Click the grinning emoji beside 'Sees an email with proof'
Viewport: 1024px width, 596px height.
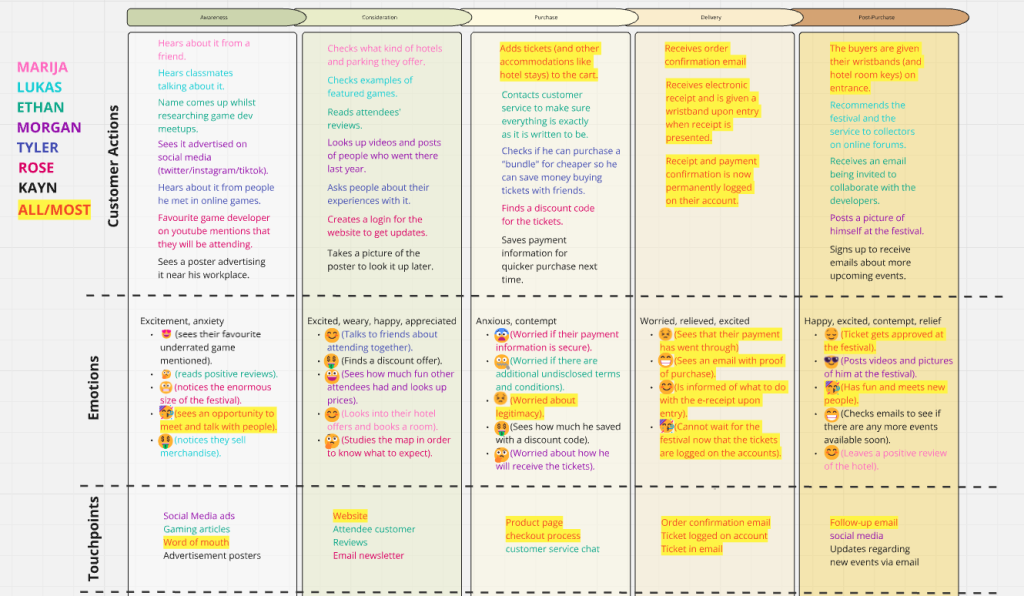click(x=666, y=361)
